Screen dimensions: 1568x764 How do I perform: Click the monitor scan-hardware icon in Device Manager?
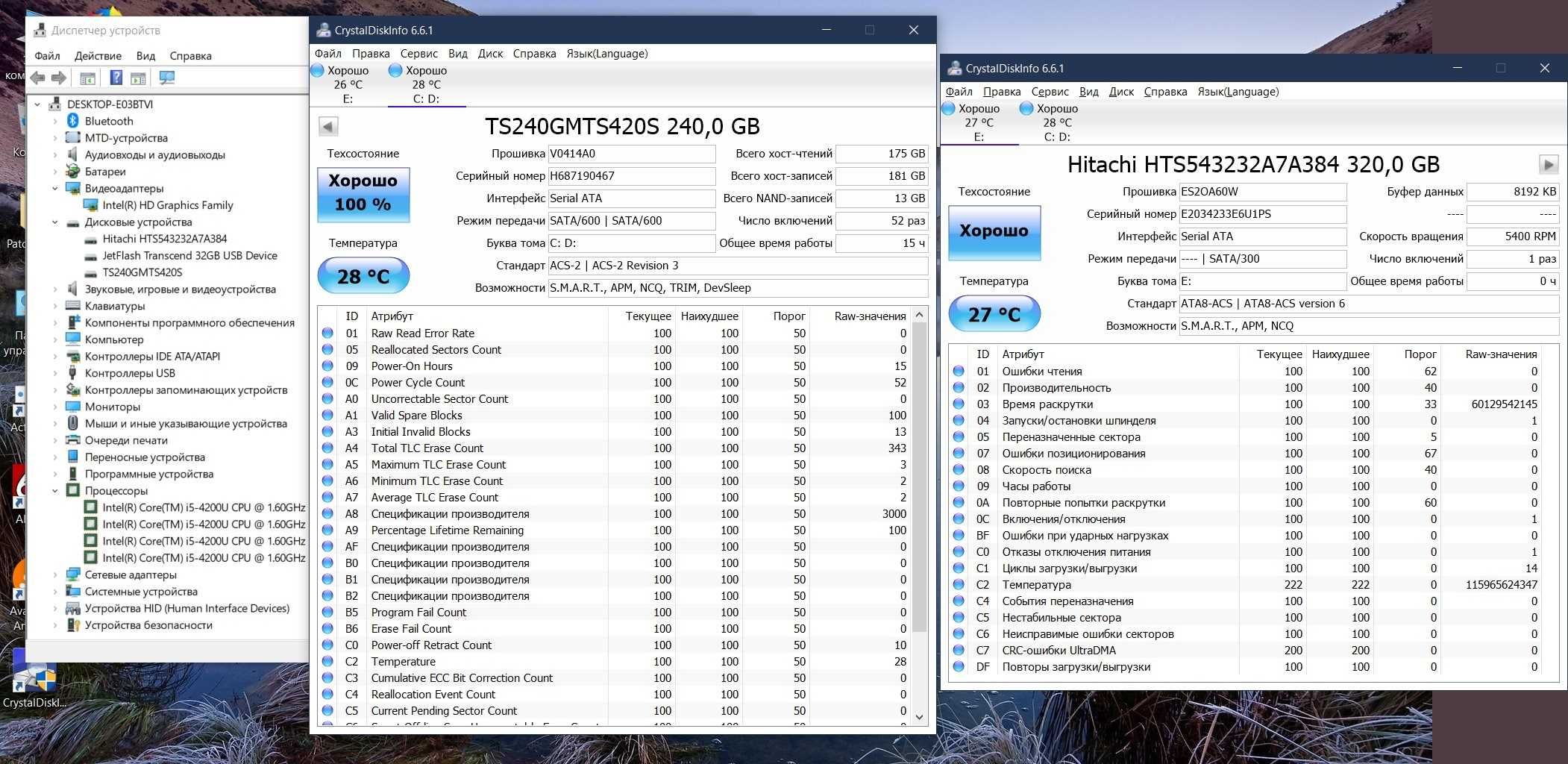167,78
